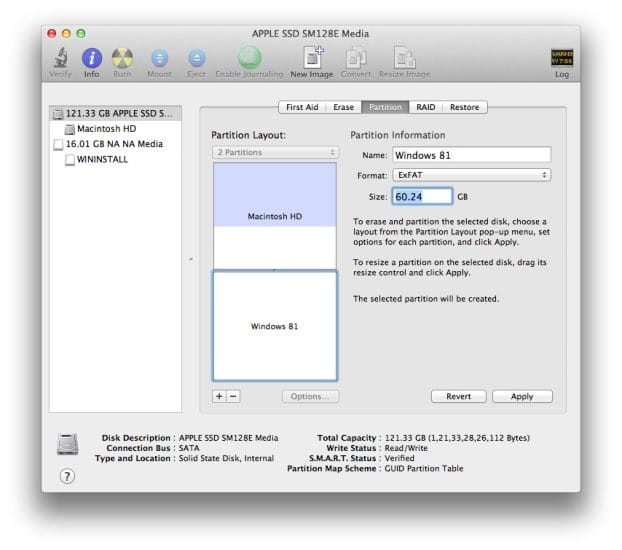Select 121.33 GB APPLE SSD in sidebar
622x550 pixels.
[x=115, y=113]
